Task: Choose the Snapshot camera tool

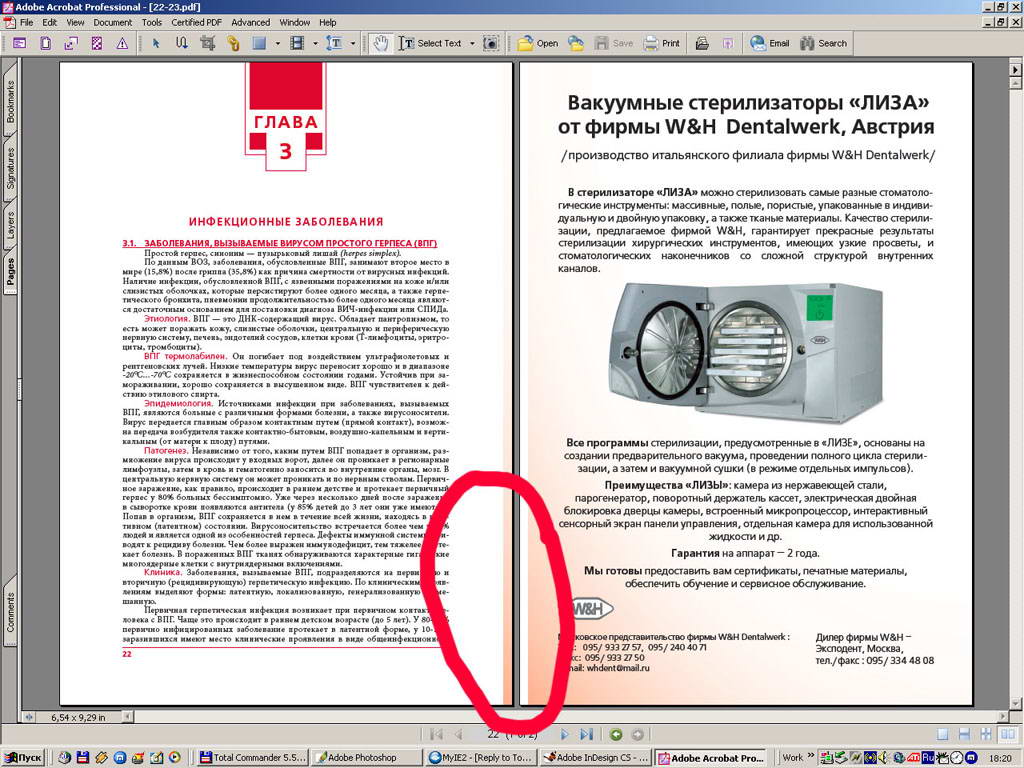Action: [490, 43]
